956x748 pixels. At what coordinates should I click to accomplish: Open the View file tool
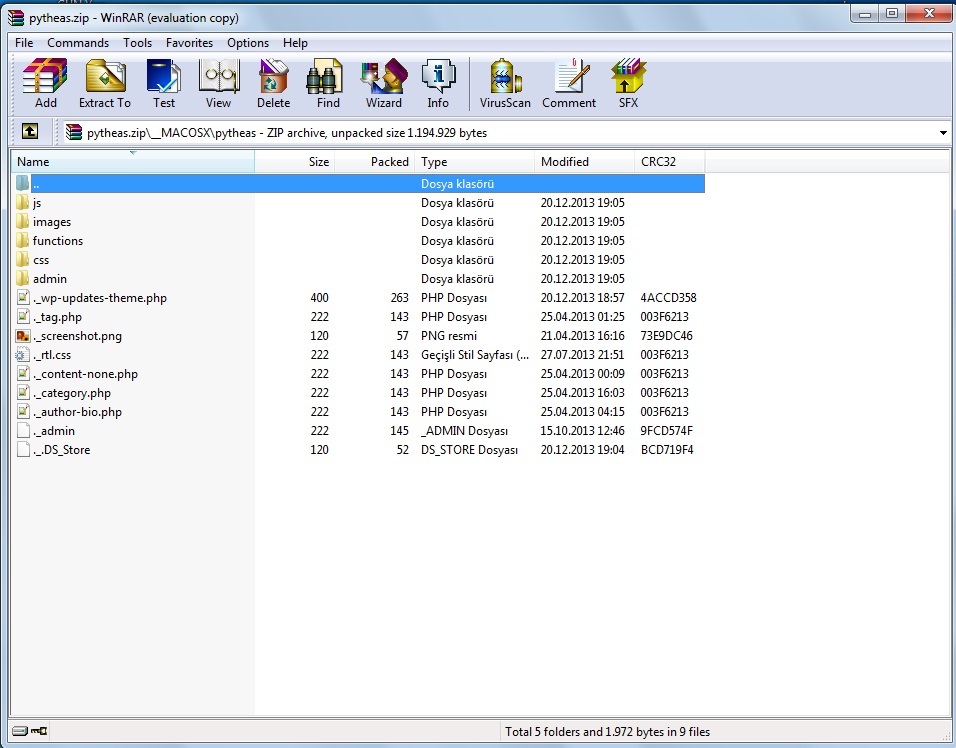click(218, 84)
